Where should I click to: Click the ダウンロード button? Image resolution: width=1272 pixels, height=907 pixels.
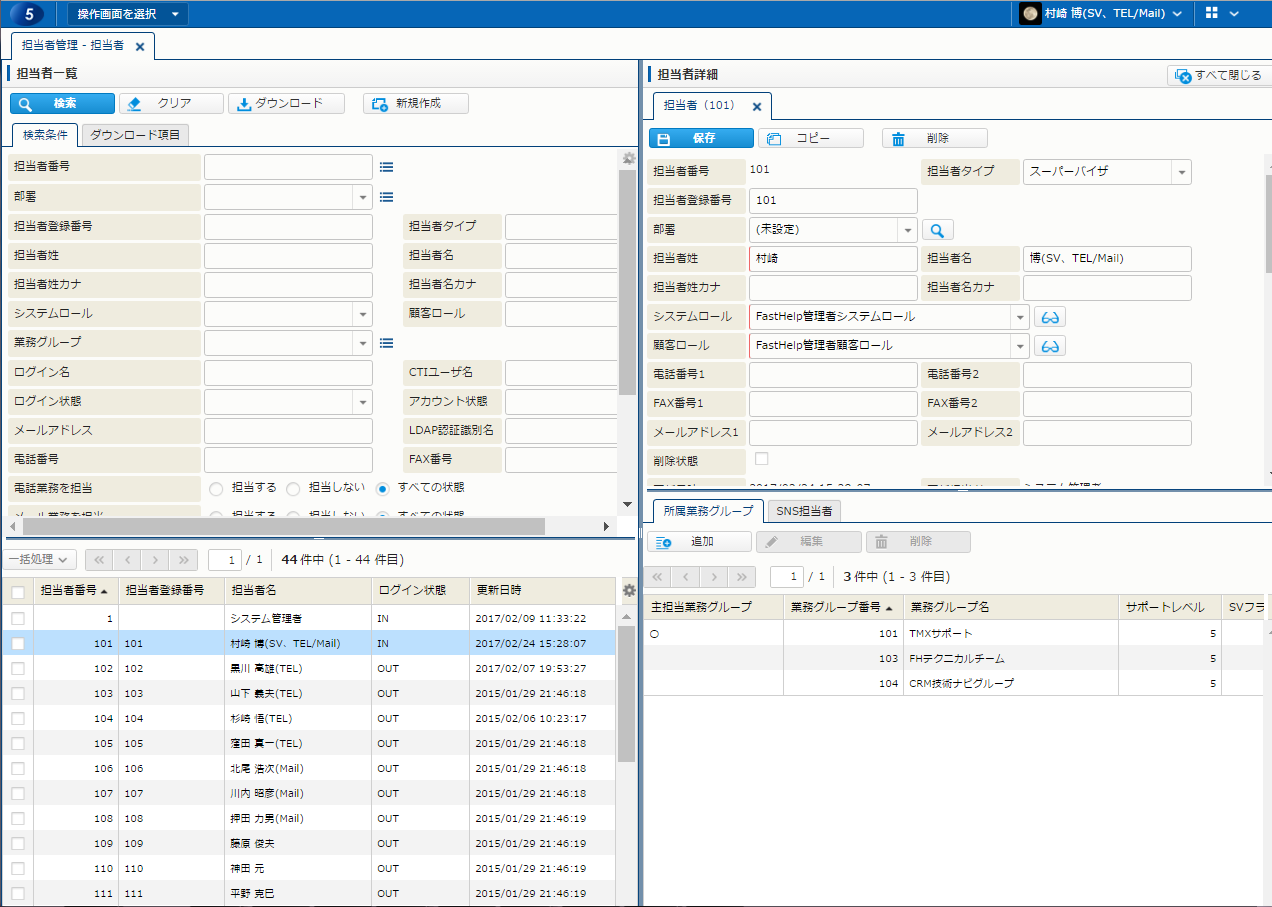tap(286, 103)
